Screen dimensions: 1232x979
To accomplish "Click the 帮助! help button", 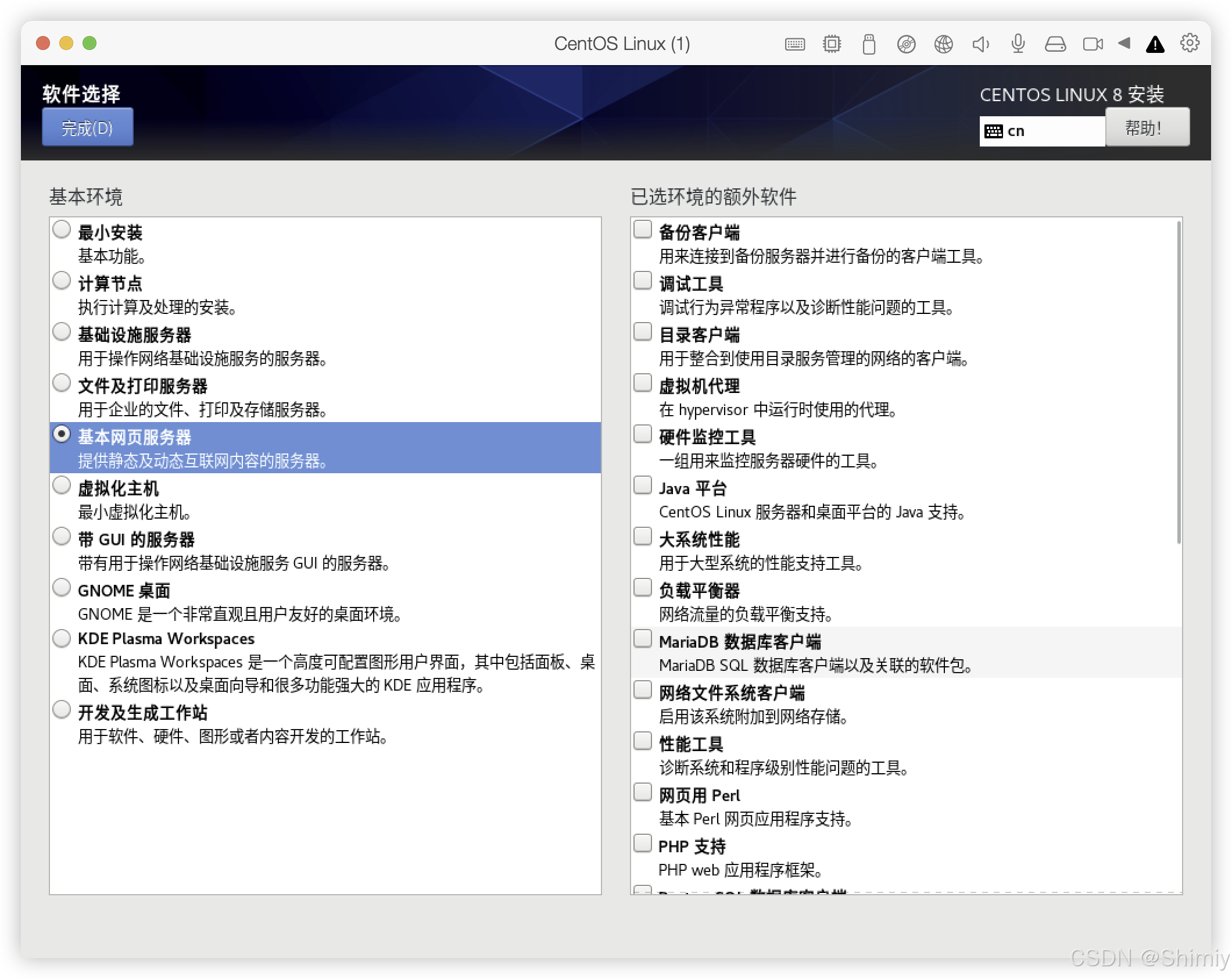I will coord(1147,127).
